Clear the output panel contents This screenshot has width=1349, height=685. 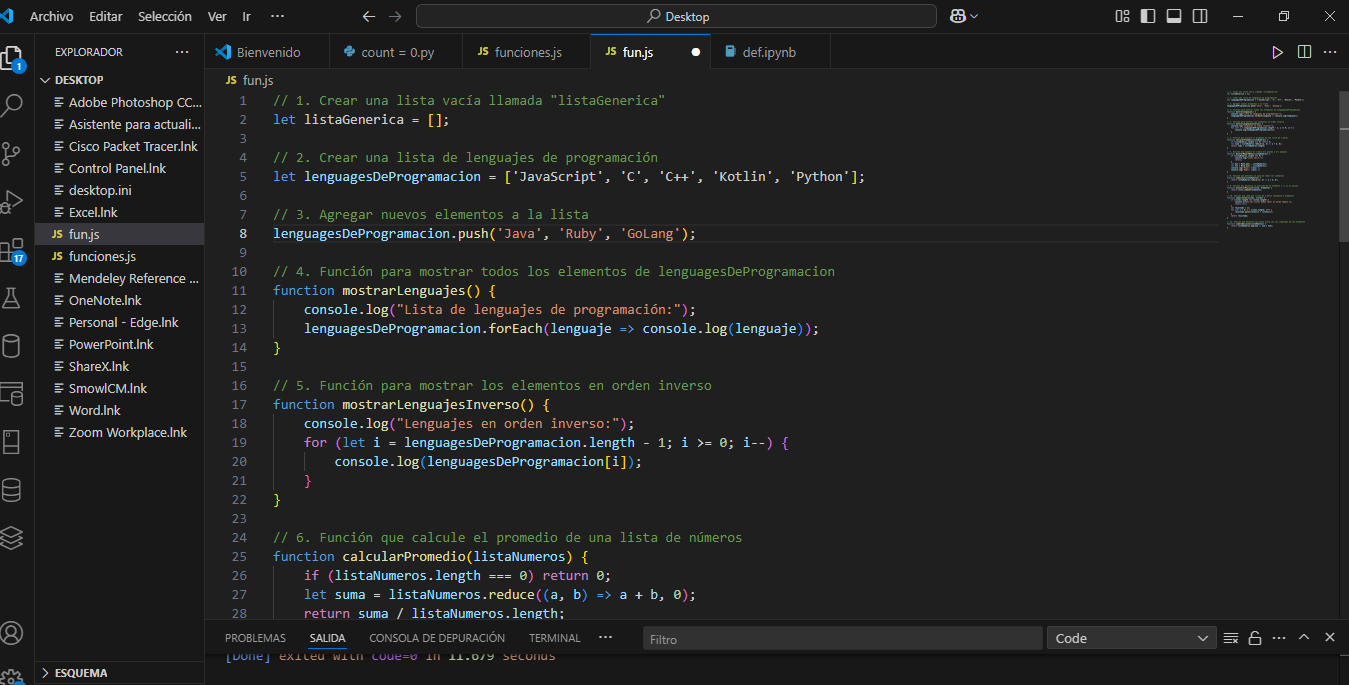(x=1232, y=638)
